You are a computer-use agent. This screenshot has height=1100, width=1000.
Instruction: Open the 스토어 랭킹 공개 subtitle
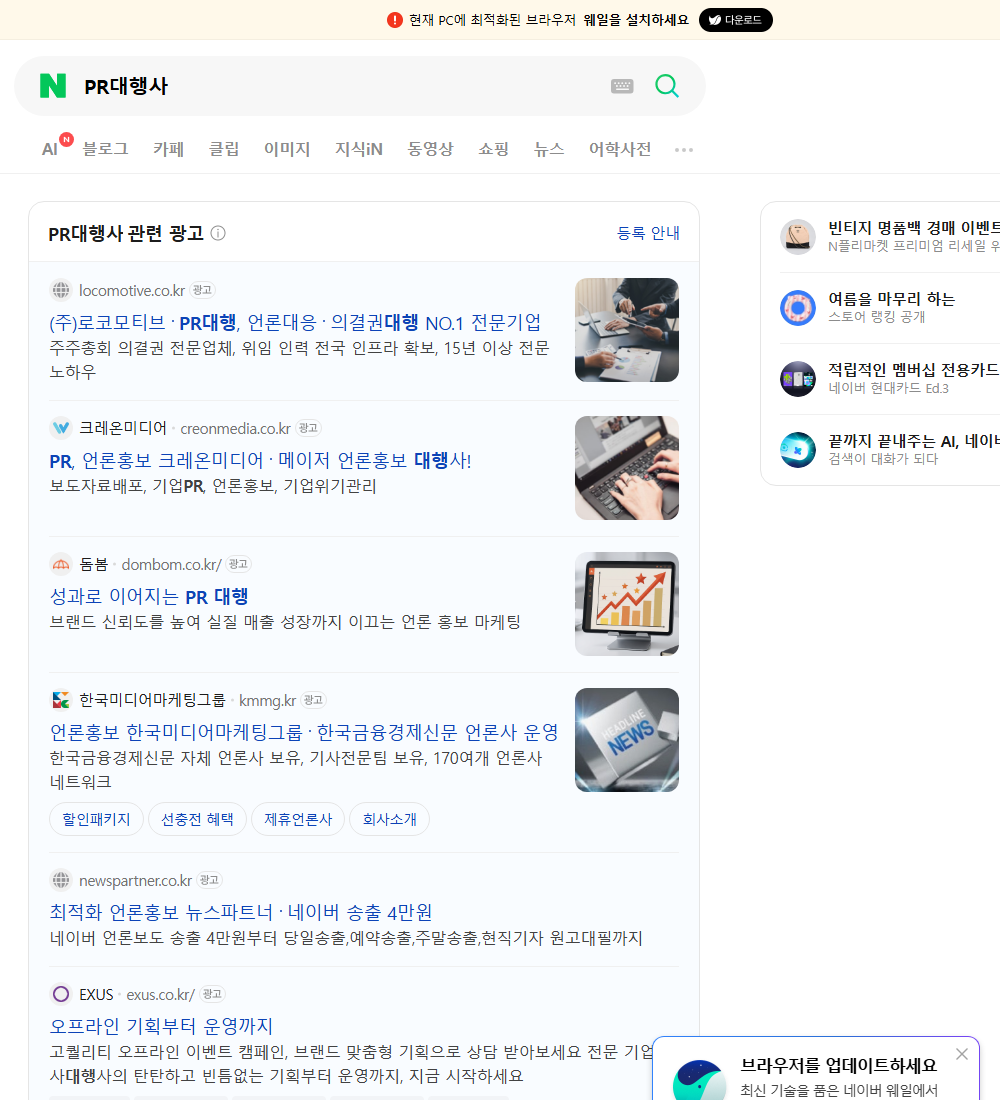click(x=876, y=317)
